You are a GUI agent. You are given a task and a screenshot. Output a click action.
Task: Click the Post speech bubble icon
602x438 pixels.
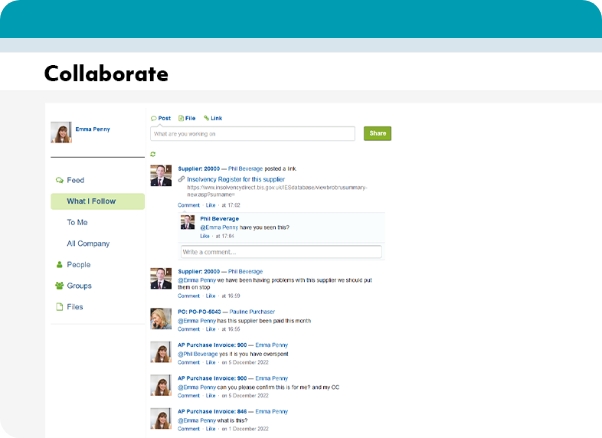(x=153, y=118)
